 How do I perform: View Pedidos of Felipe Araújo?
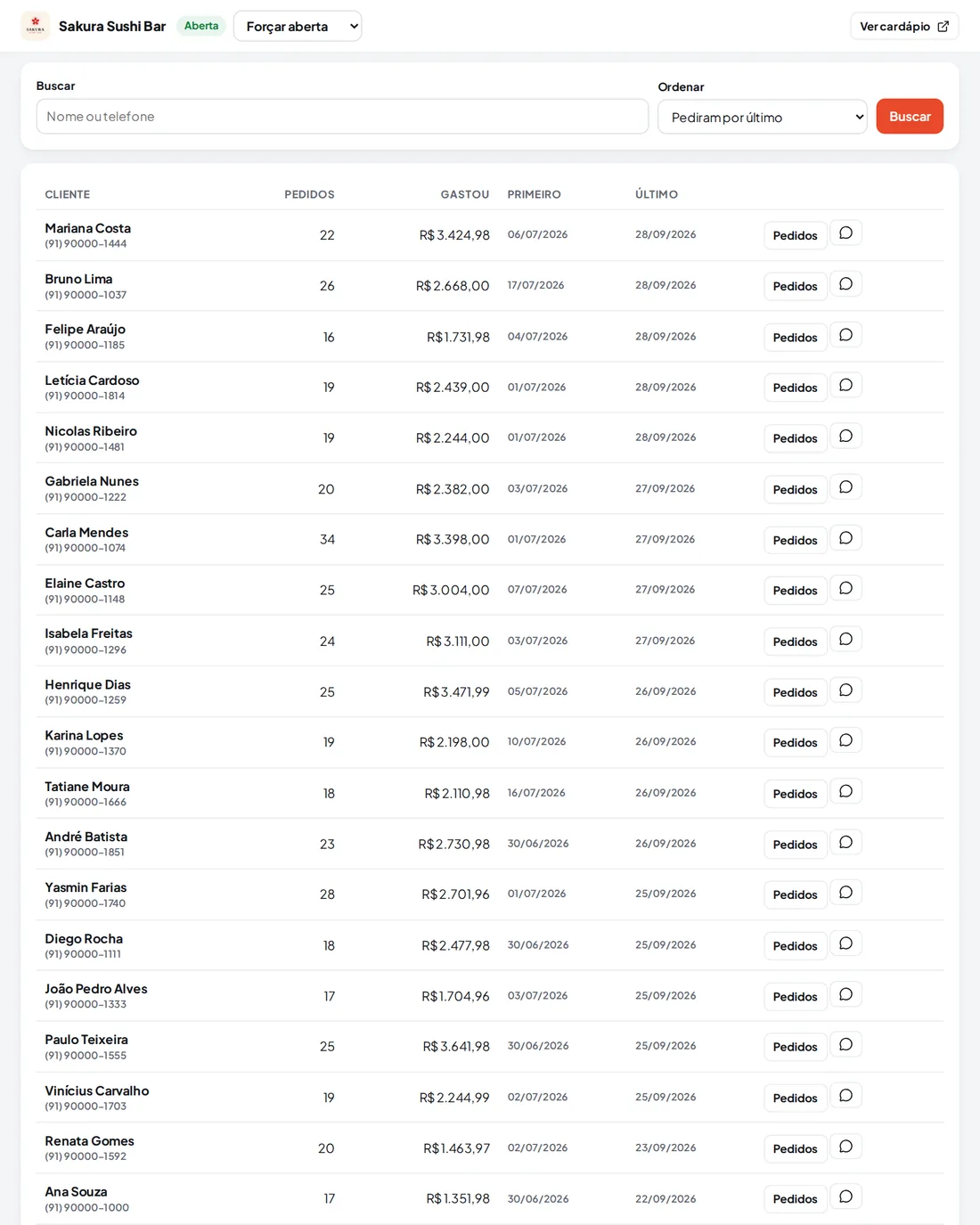coord(795,337)
